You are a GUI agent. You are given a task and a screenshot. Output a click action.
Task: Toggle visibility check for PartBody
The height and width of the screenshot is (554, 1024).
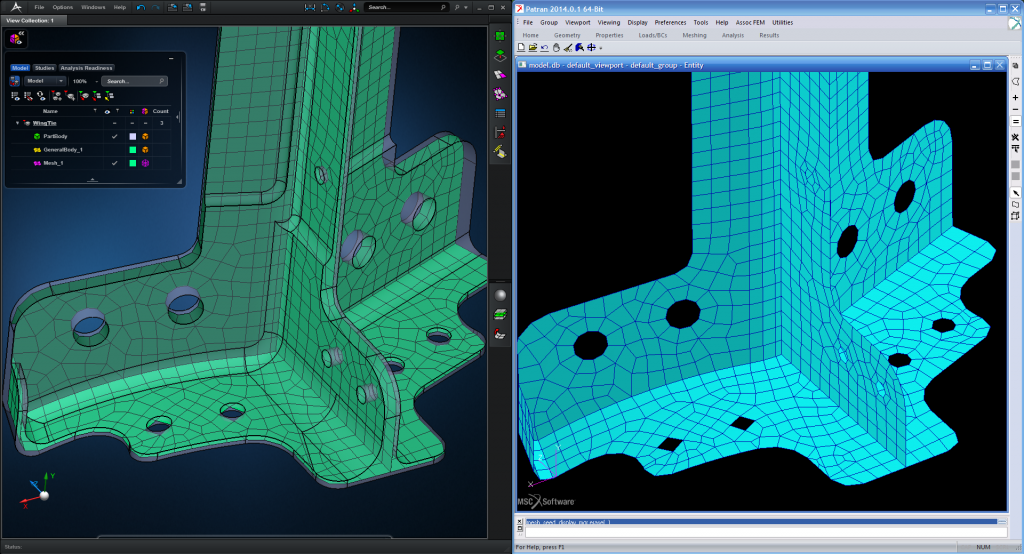coord(114,137)
